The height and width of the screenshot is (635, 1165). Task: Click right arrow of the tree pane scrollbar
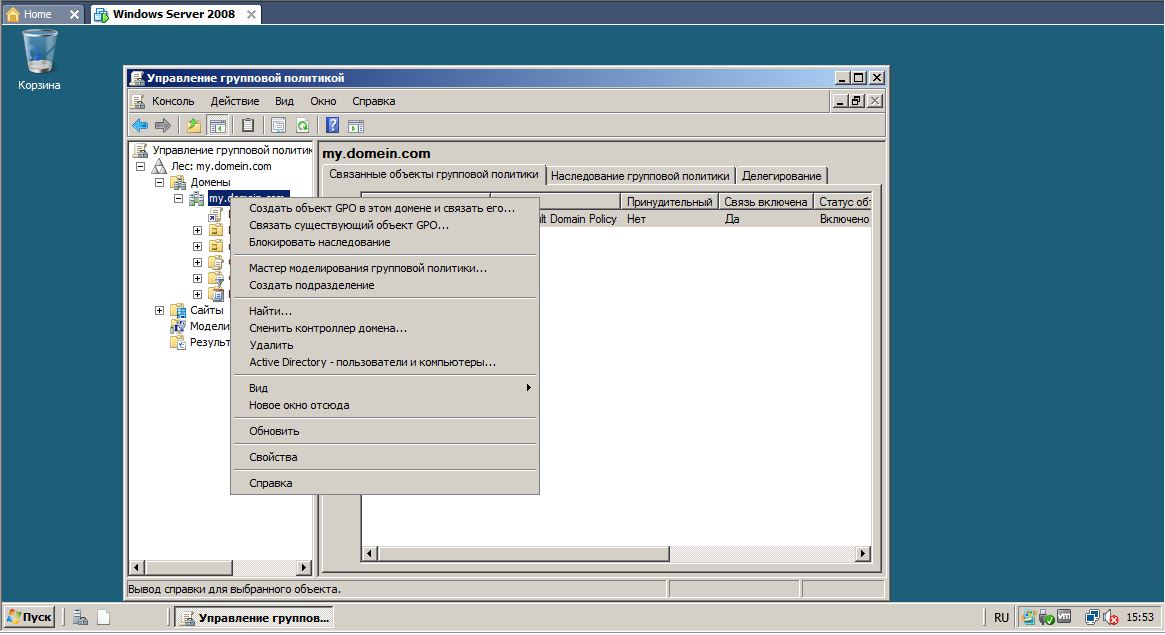(x=303, y=567)
